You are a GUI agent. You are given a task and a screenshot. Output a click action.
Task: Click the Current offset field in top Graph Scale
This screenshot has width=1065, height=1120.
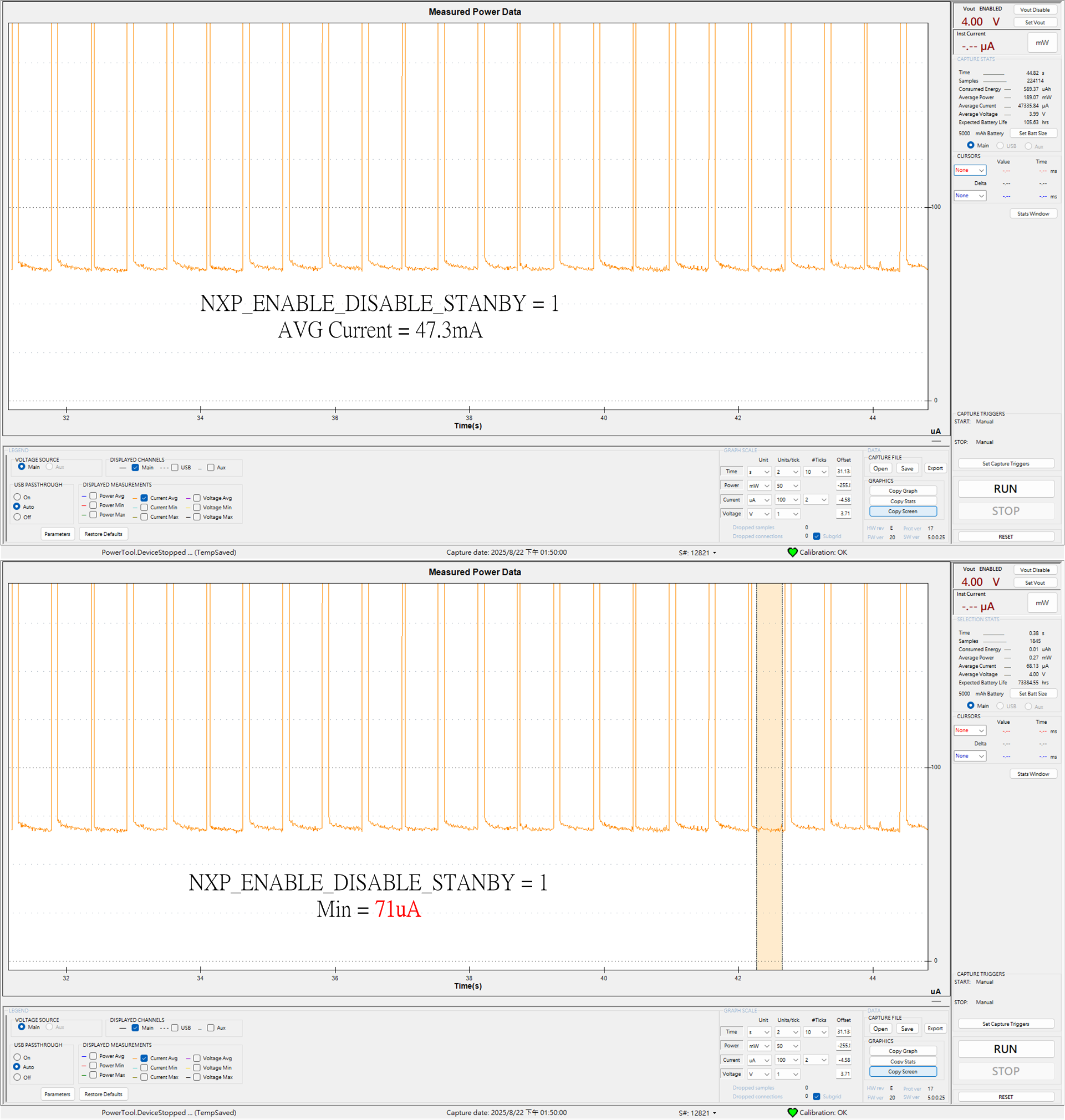pyautogui.click(x=844, y=500)
